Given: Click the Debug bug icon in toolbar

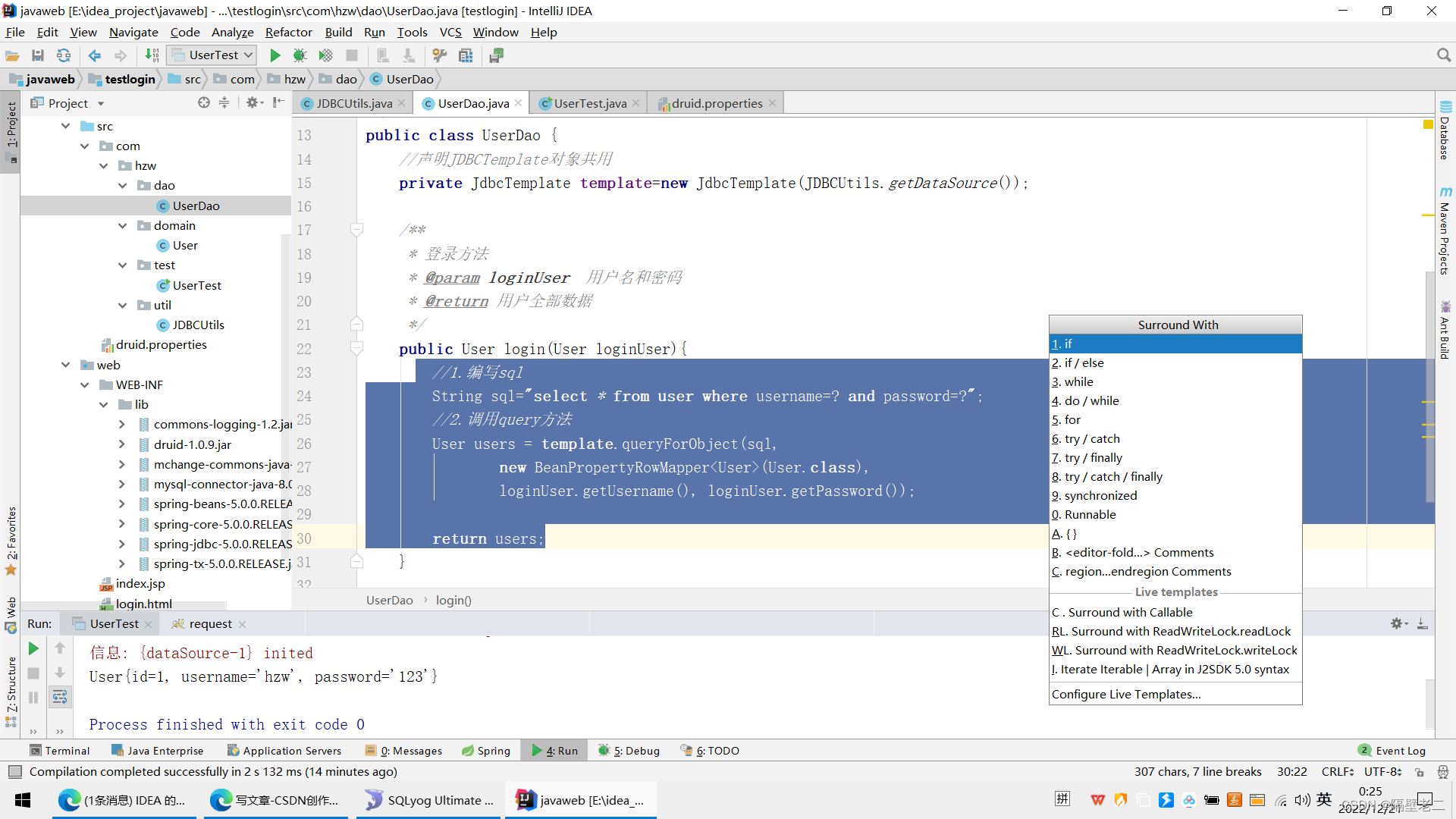Looking at the screenshot, I should click(300, 55).
